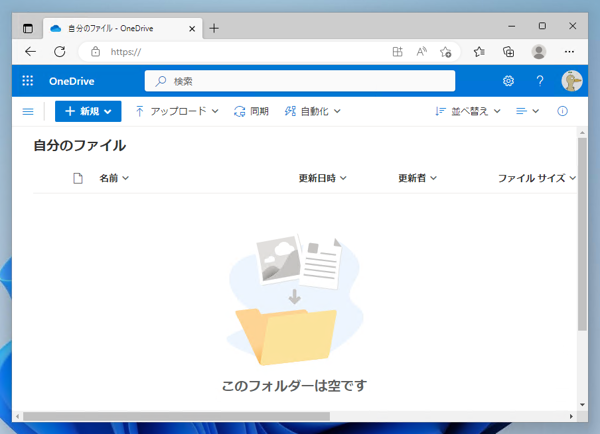Click the scroll down arrow
Viewport: 600px width, 434px height.
click(x=582, y=405)
